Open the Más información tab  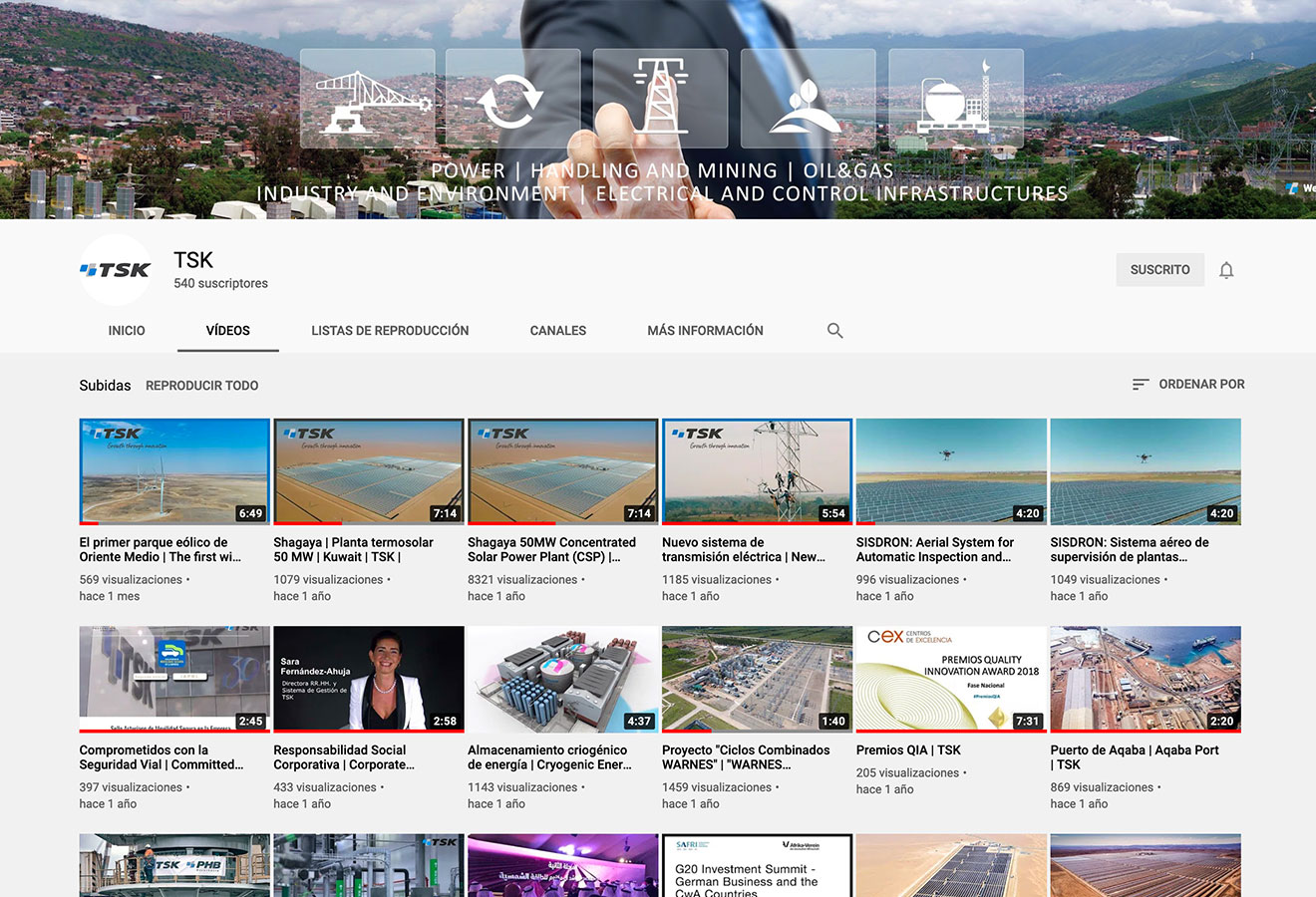tap(705, 331)
